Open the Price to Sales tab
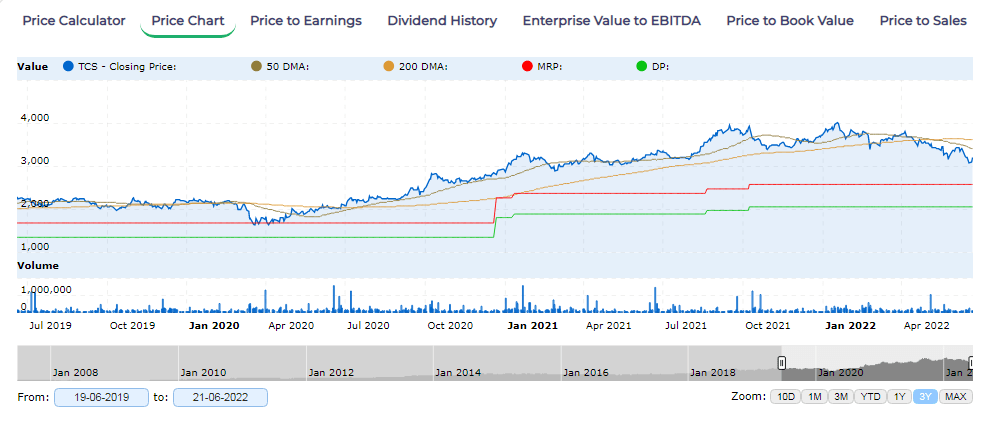Screen dimensions: 983x431 [923, 21]
